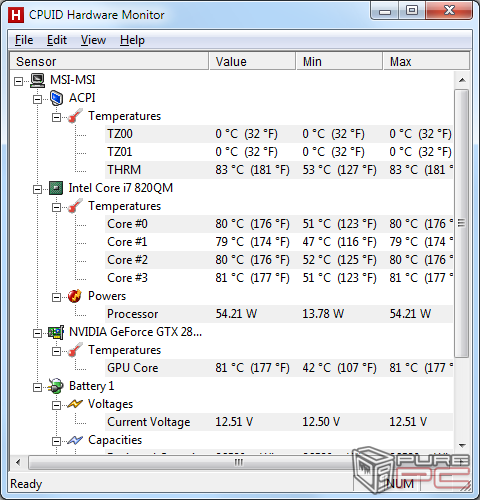The height and width of the screenshot is (500, 480).
Task: Click NVIDIA Temperatures thermometer icon
Action: [75, 350]
